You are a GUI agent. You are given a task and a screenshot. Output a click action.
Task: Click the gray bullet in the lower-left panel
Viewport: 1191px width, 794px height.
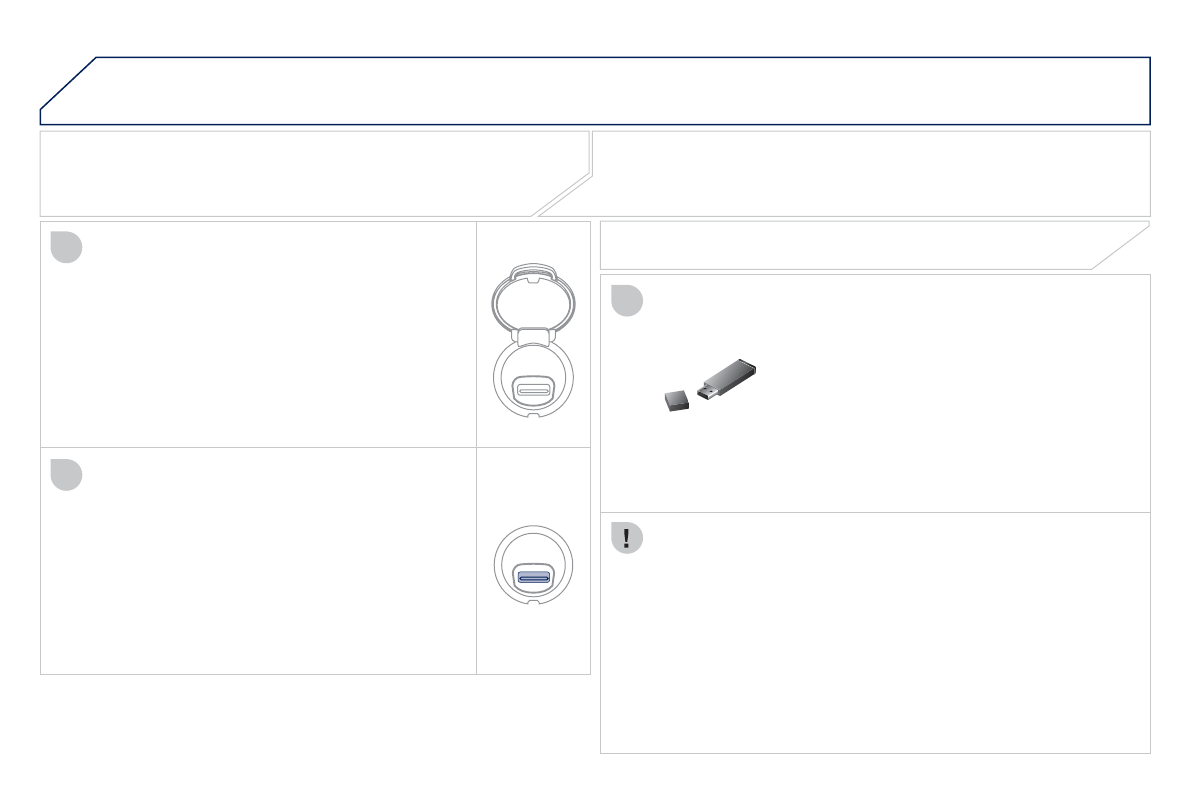[66, 472]
